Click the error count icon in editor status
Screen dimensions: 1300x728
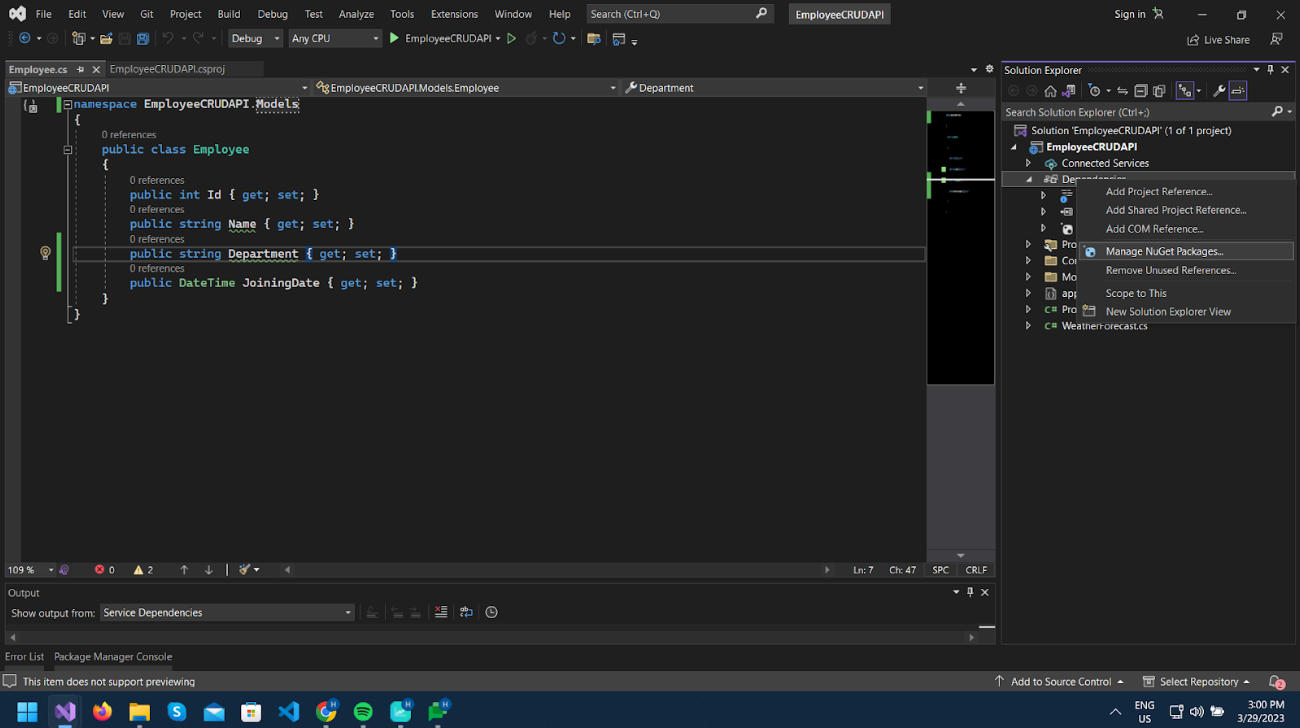[99, 570]
